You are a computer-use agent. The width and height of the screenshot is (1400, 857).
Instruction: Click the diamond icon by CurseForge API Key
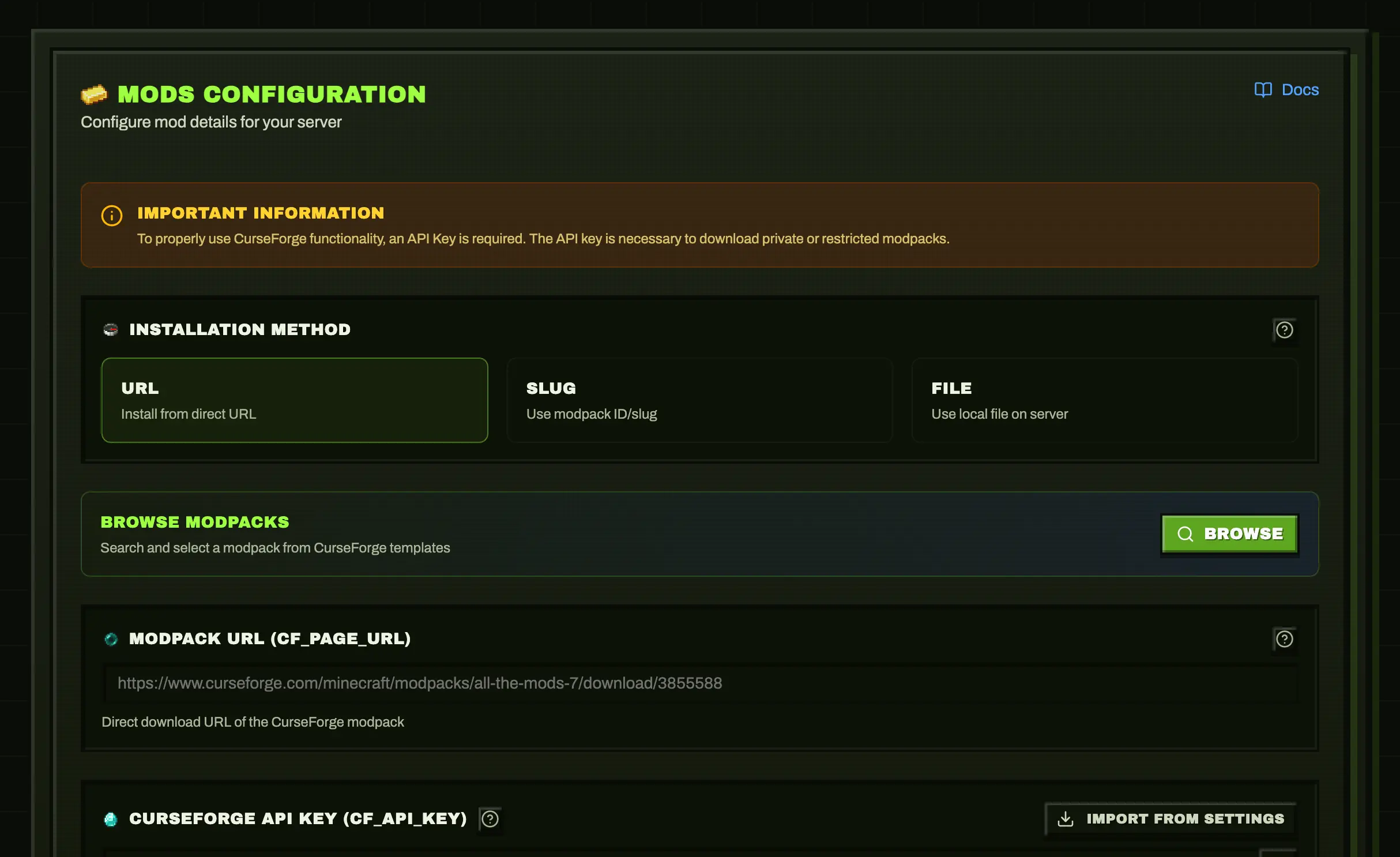coord(111,819)
